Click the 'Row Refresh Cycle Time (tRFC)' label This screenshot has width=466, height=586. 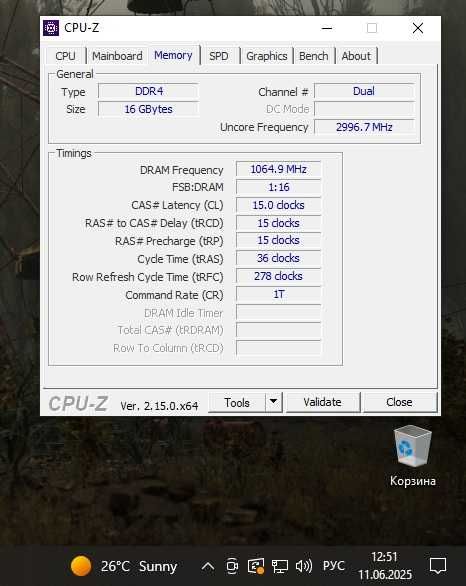click(x=148, y=277)
